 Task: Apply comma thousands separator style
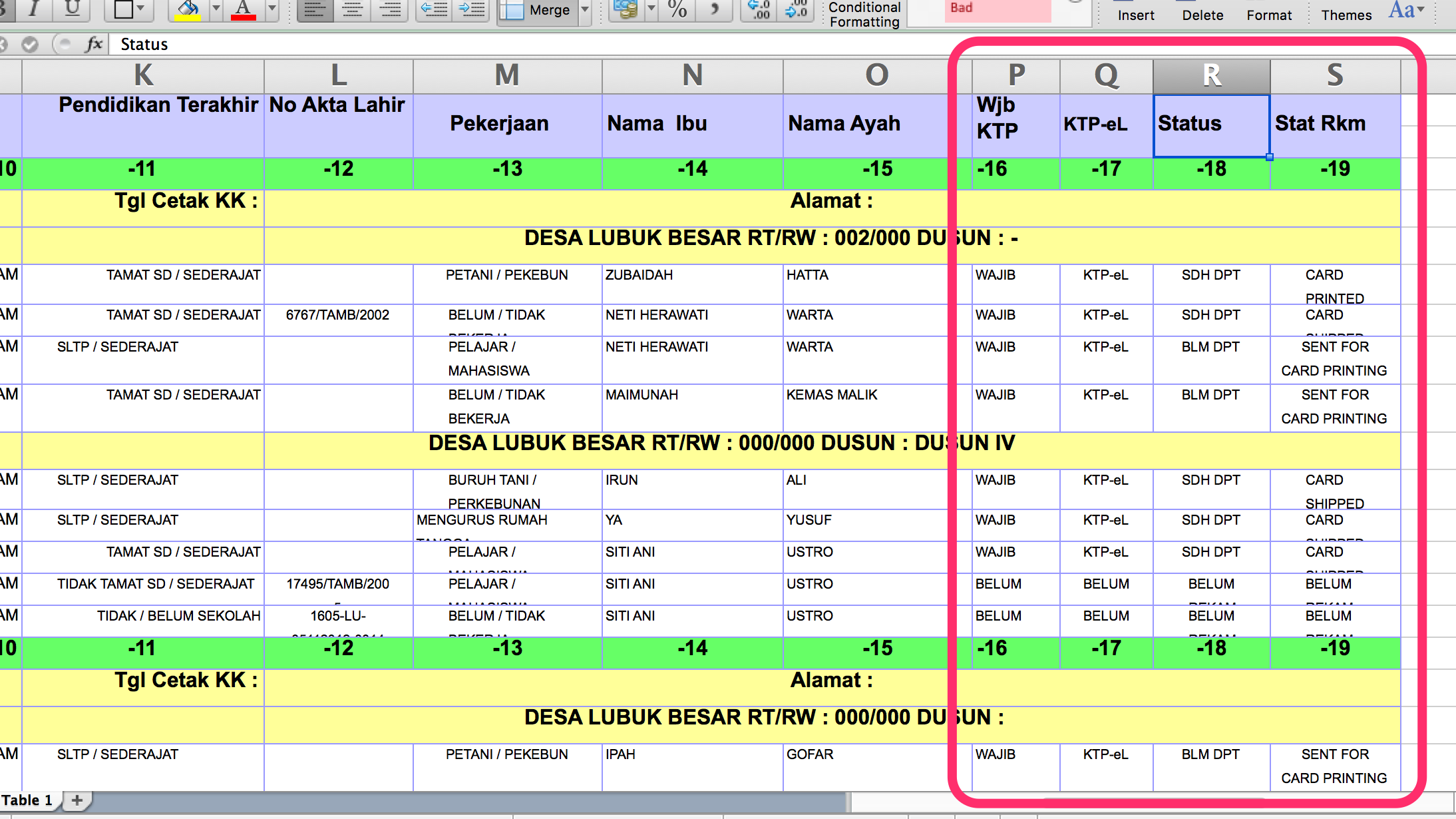(713, 9)
